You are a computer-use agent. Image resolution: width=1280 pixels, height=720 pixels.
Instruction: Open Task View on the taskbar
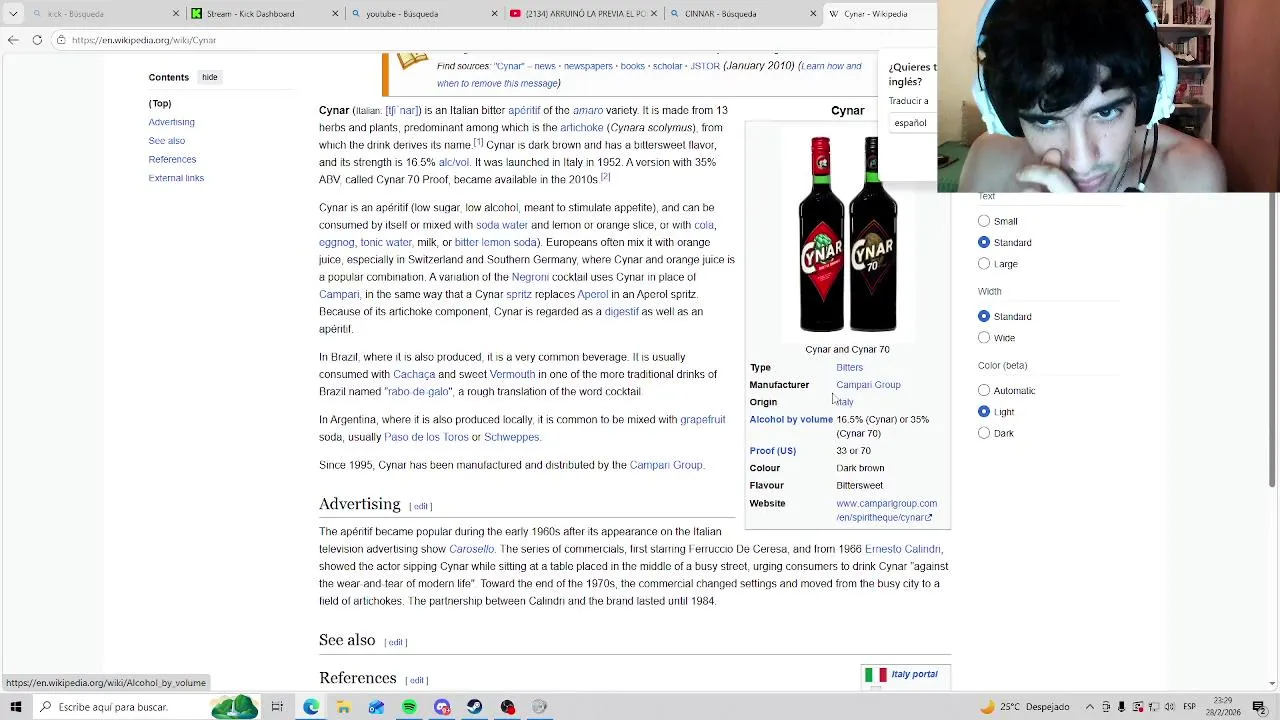[x=277, y=707]
